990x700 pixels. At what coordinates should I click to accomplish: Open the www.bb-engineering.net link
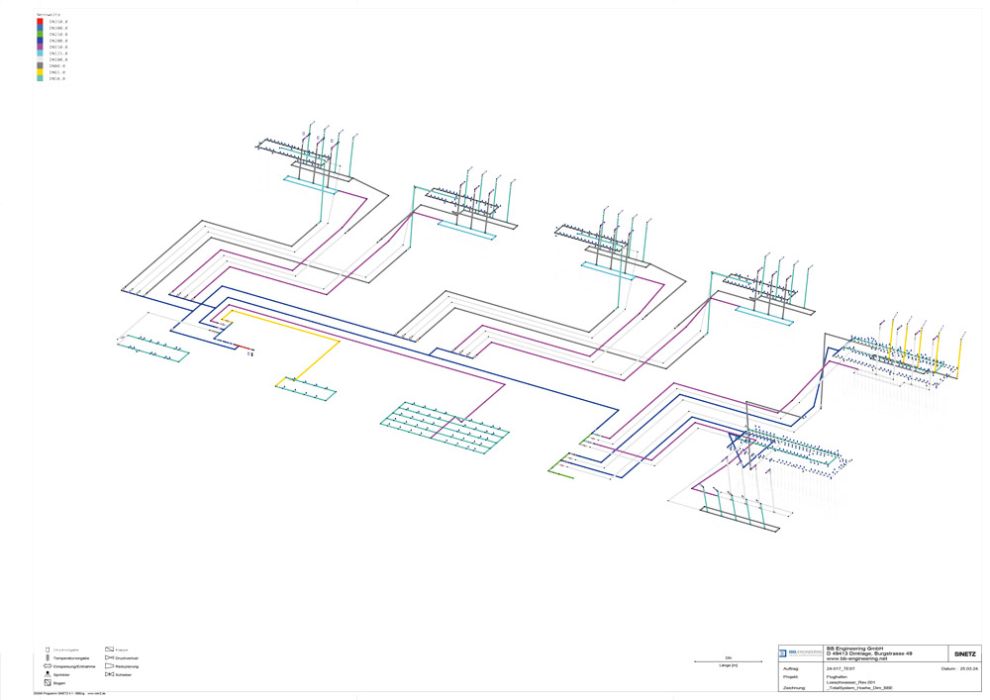tap(850, 660)
